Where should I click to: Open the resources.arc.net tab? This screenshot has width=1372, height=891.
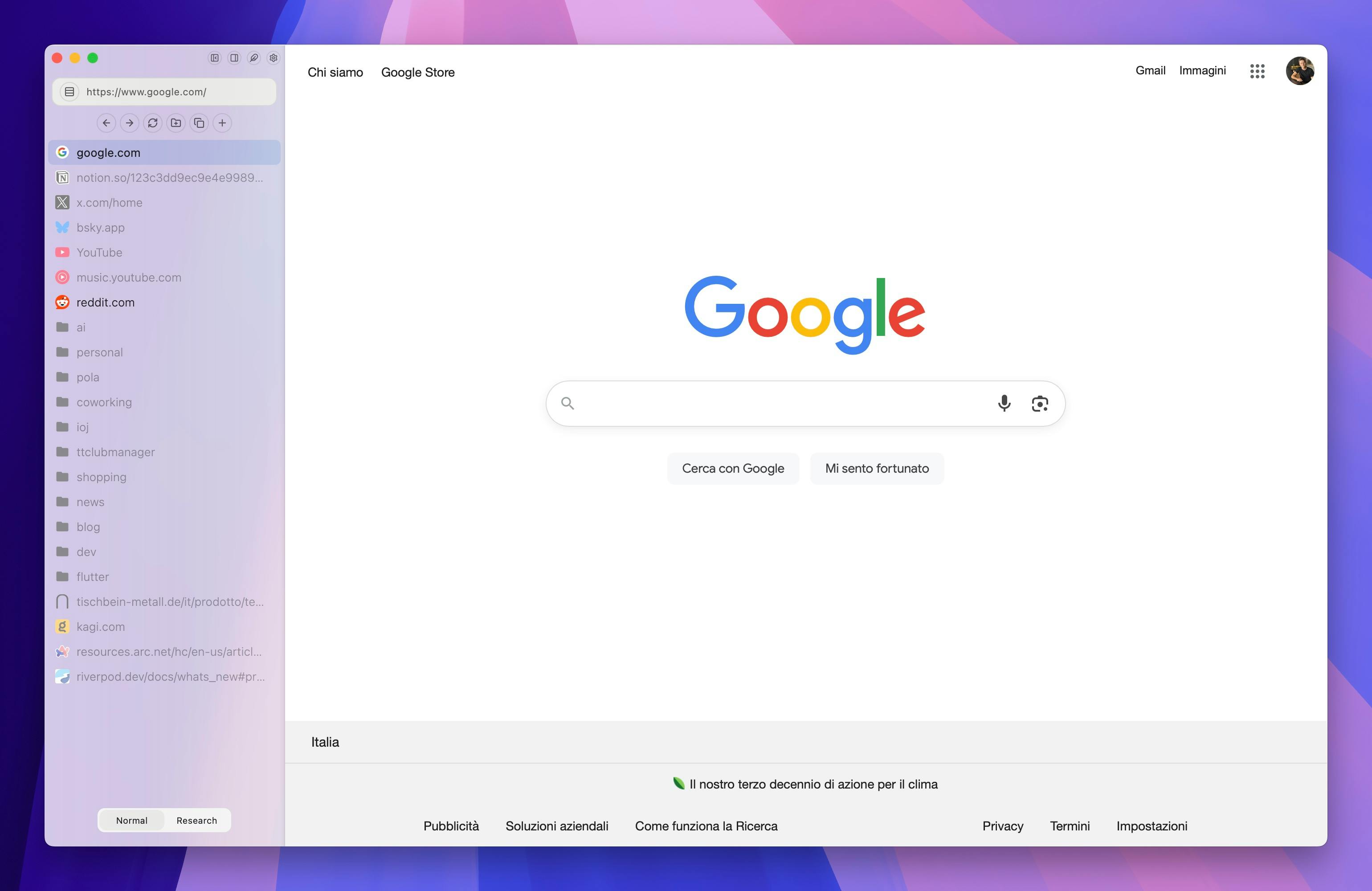click(x=164, y=652)
